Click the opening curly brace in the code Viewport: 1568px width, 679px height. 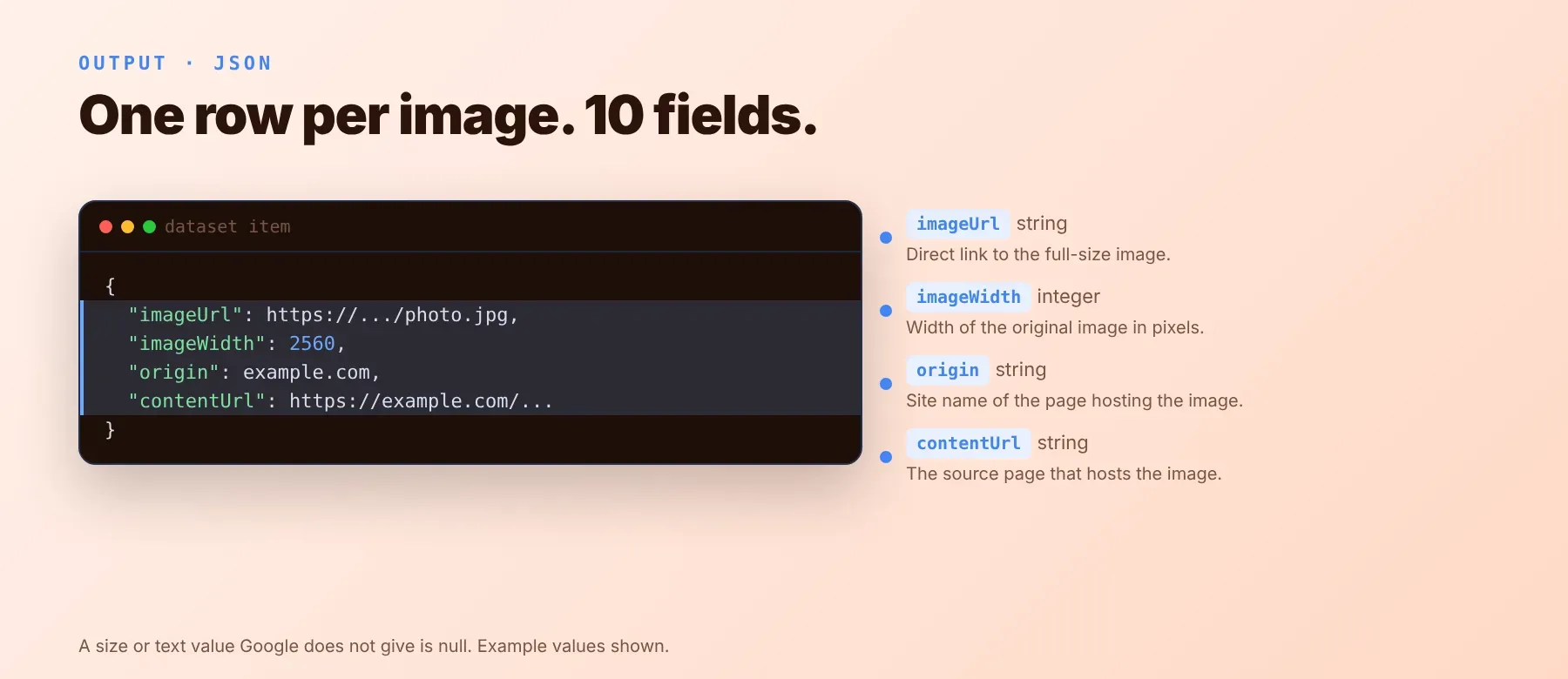[x=110, y=286]
